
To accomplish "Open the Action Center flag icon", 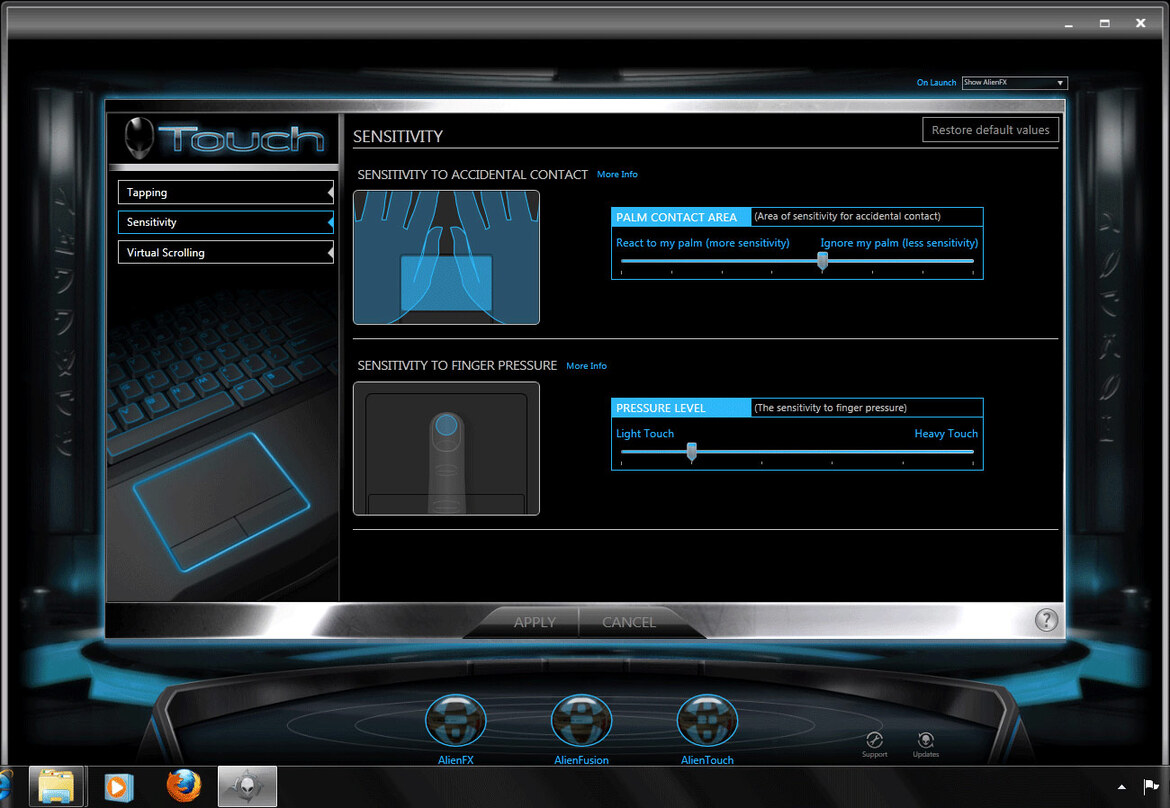I will (1151, 786).
